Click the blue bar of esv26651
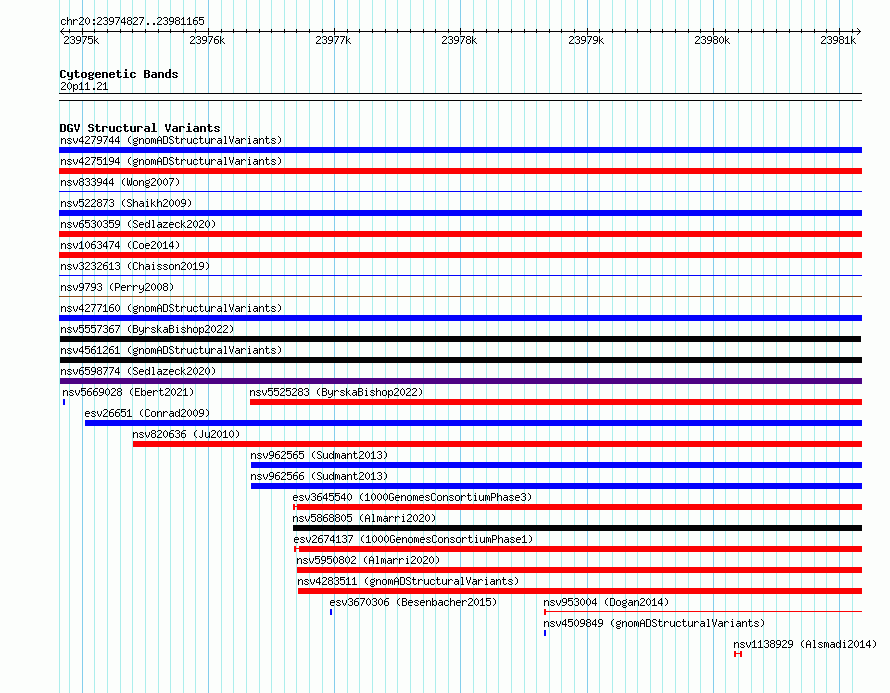 (473, 423)
